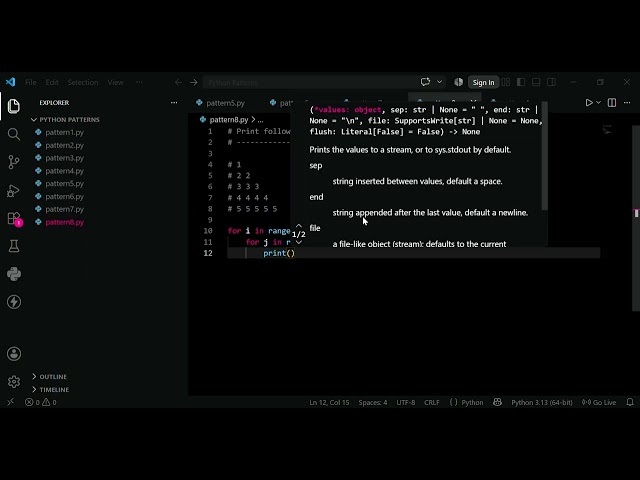Viewport: 640px width, 480px height.
Task: Open the Testing flask view
Action: click(x=13, y=246)
